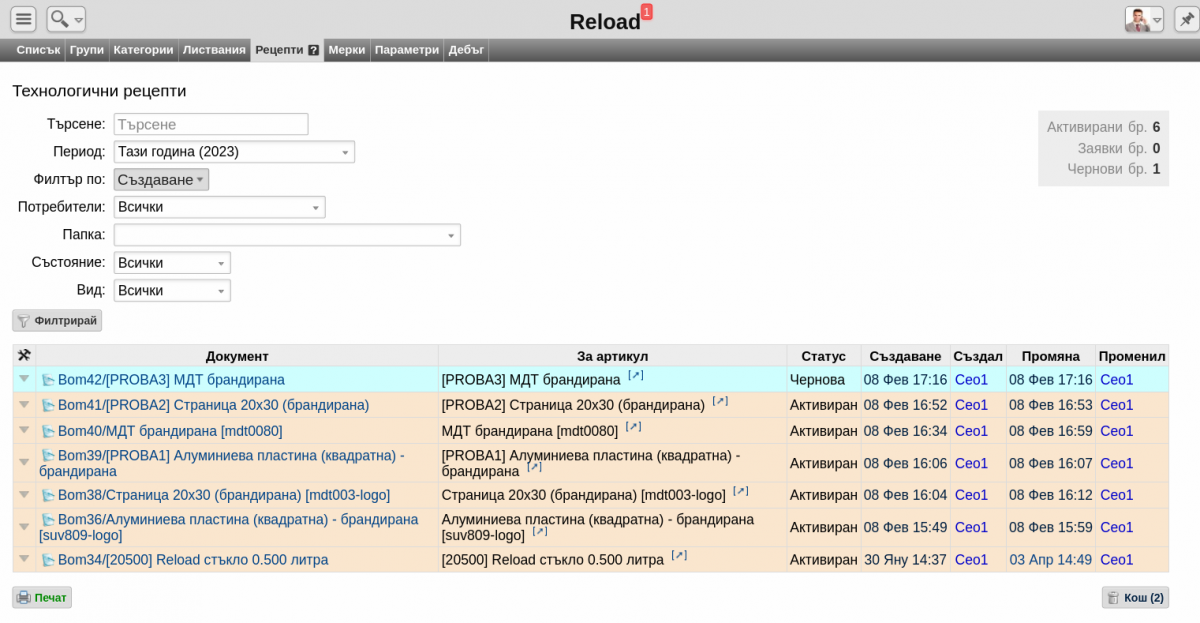1200x623 pixels.
Task: Switch to the Параметри tab
Action: 407,50
